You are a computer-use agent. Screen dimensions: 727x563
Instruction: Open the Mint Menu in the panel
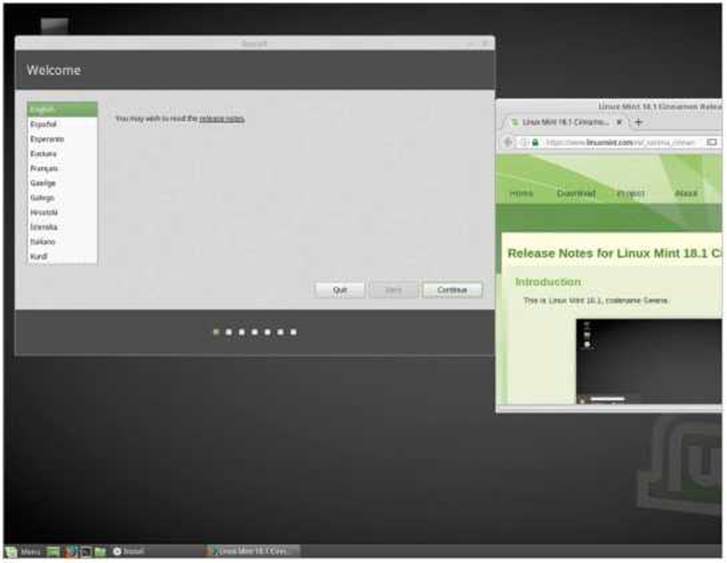[x=23, y=552]
